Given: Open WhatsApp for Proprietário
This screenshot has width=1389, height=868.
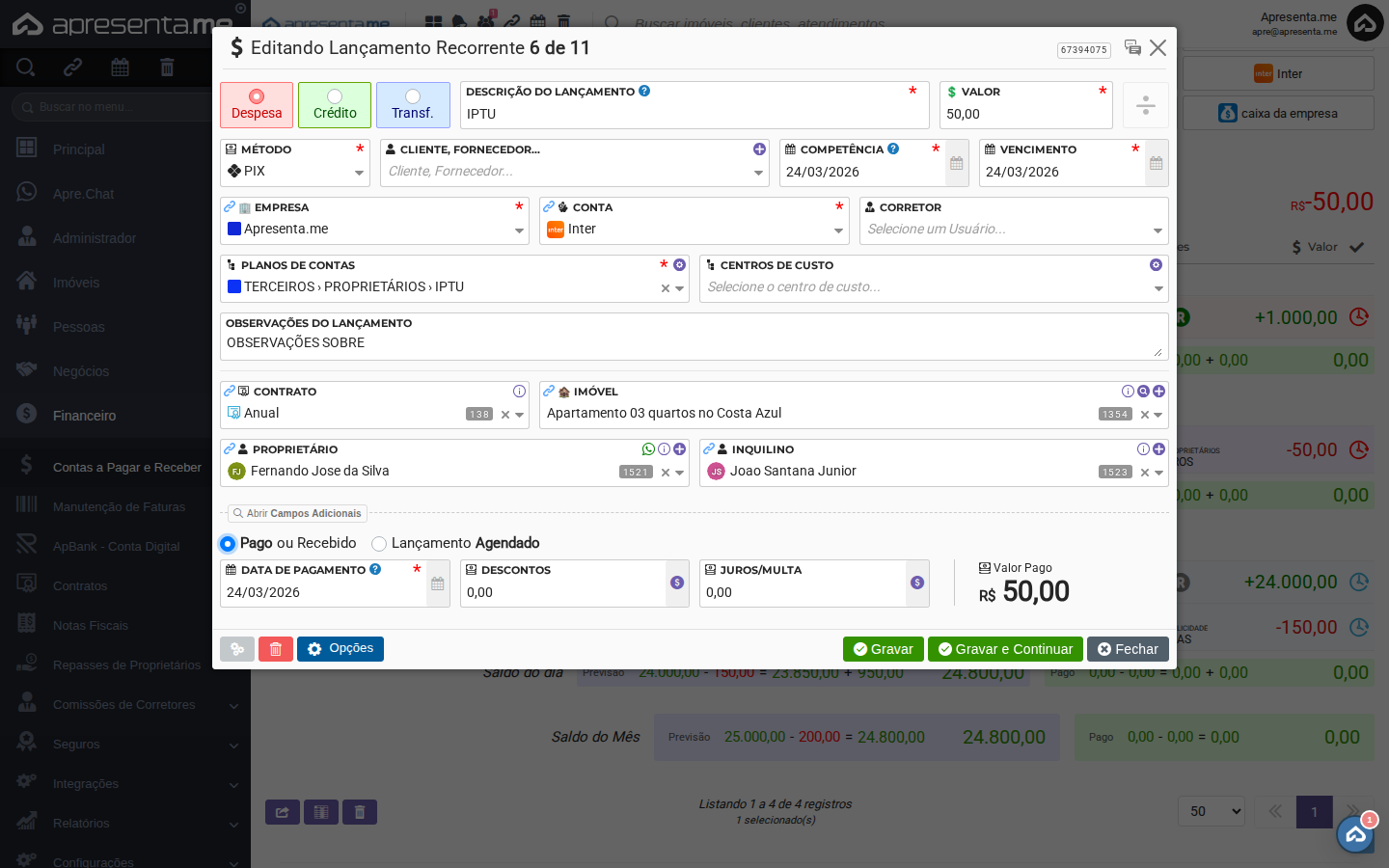Looking at the screenshot, I should coord(648,449).
